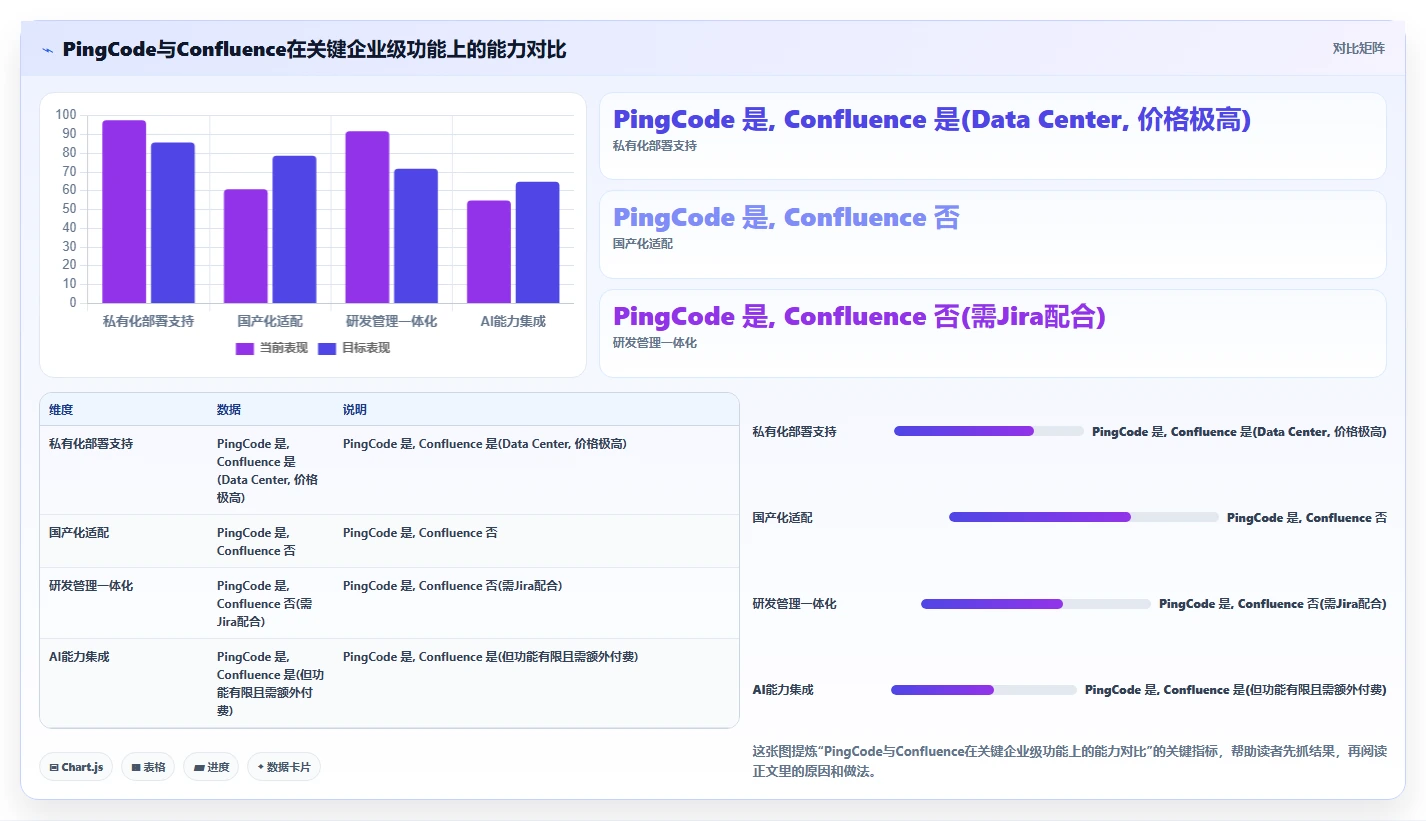Click the 国产化适配 x-axis label in chart
The image size is (1426, 821).
tap(270, 321)
